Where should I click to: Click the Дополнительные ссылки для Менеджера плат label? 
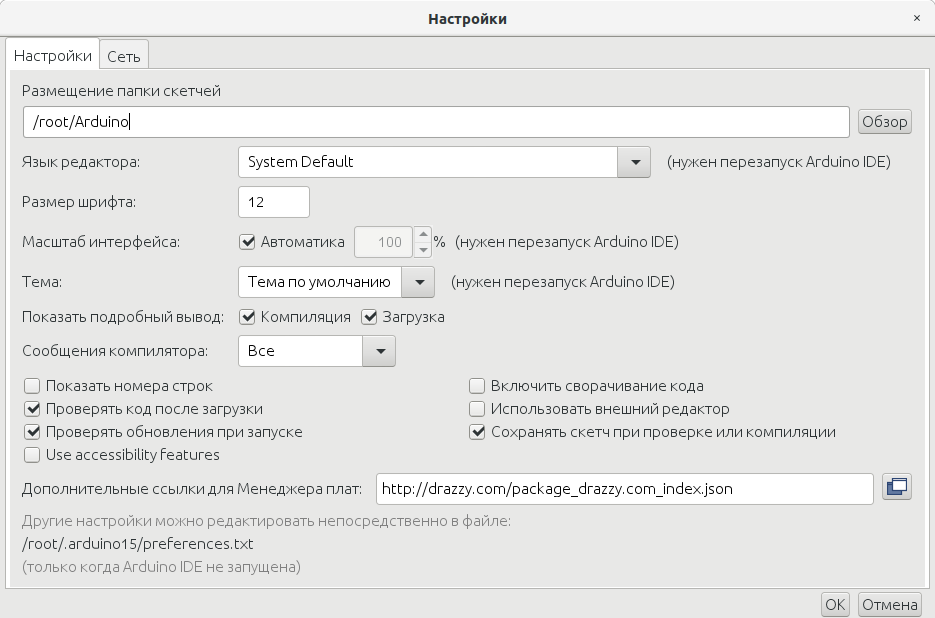click(x=192, y=489)
